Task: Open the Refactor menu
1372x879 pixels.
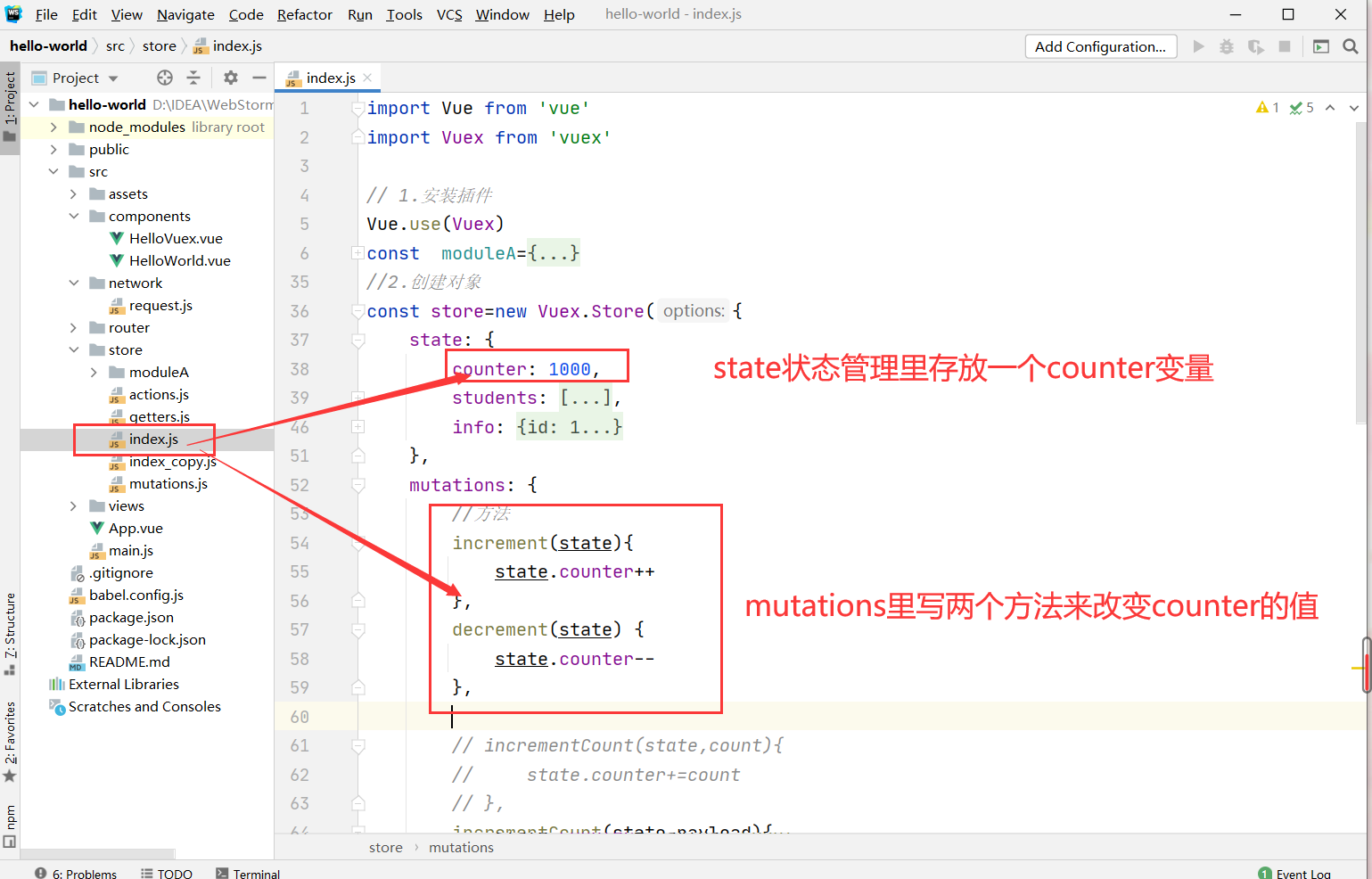Action: point(304,14)
